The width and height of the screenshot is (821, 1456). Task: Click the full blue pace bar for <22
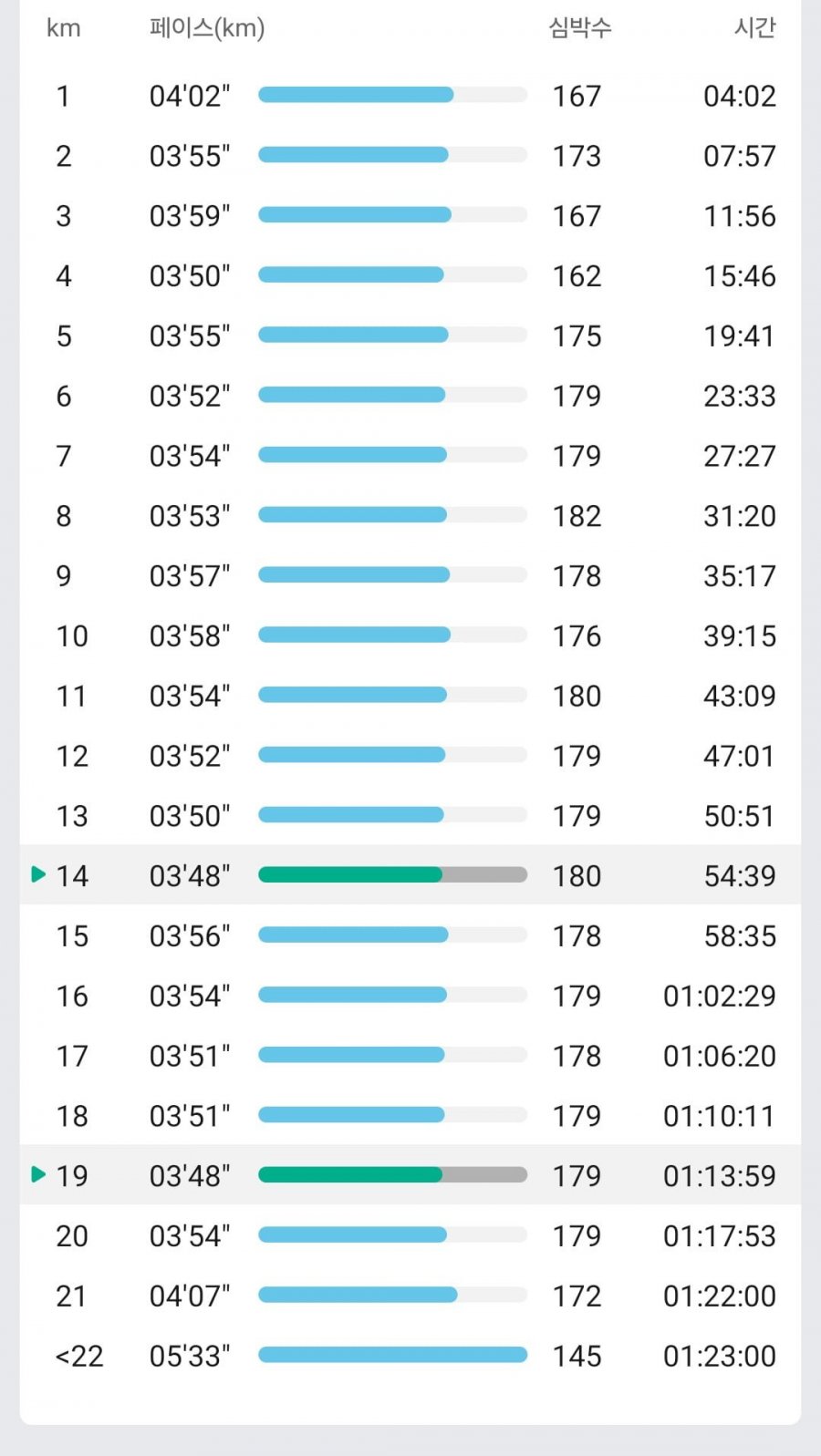[393, 1355]
